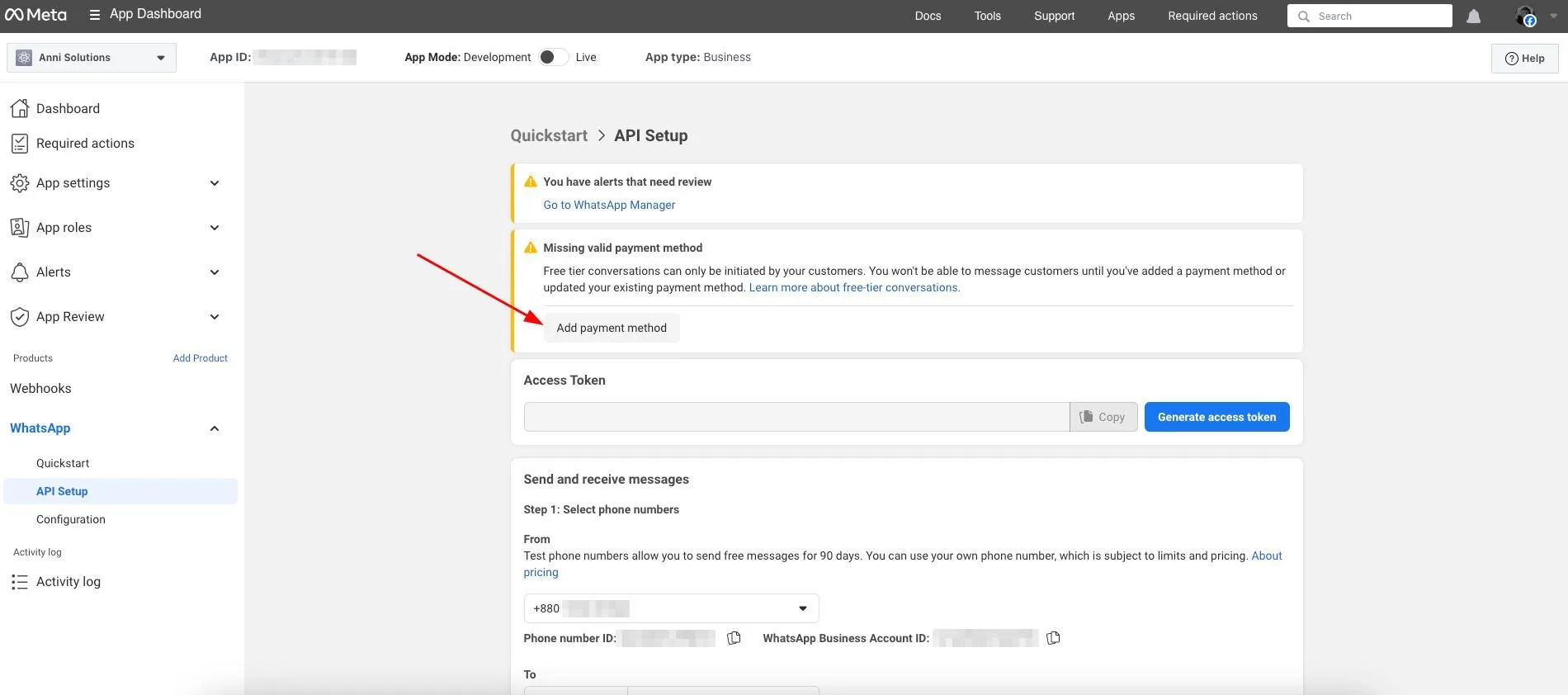The width and height of the screenshot is (1568, 695).
Task: Open Dashboard in the sidebar
Action: coord(68,108)
